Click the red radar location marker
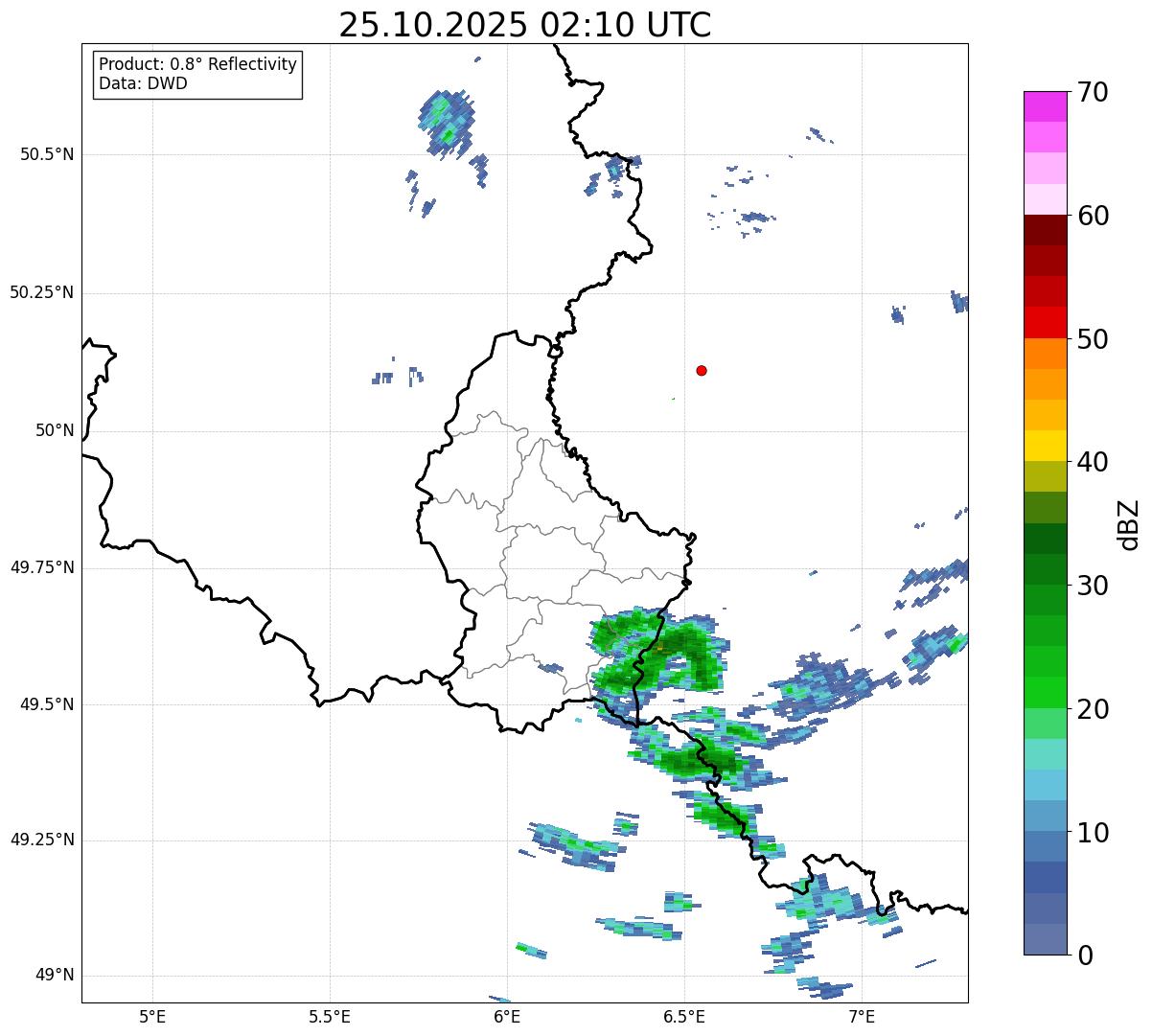The height and width of the screenshot is (1036, 1152). (702, 370)
